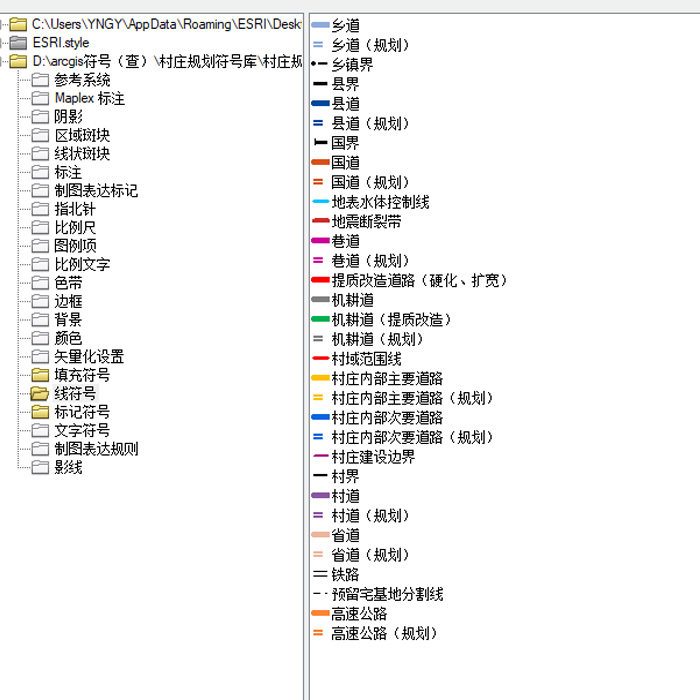Select the 乡道（规划）symbol
This screenshot has height=700, width=700.
point(360,45)
